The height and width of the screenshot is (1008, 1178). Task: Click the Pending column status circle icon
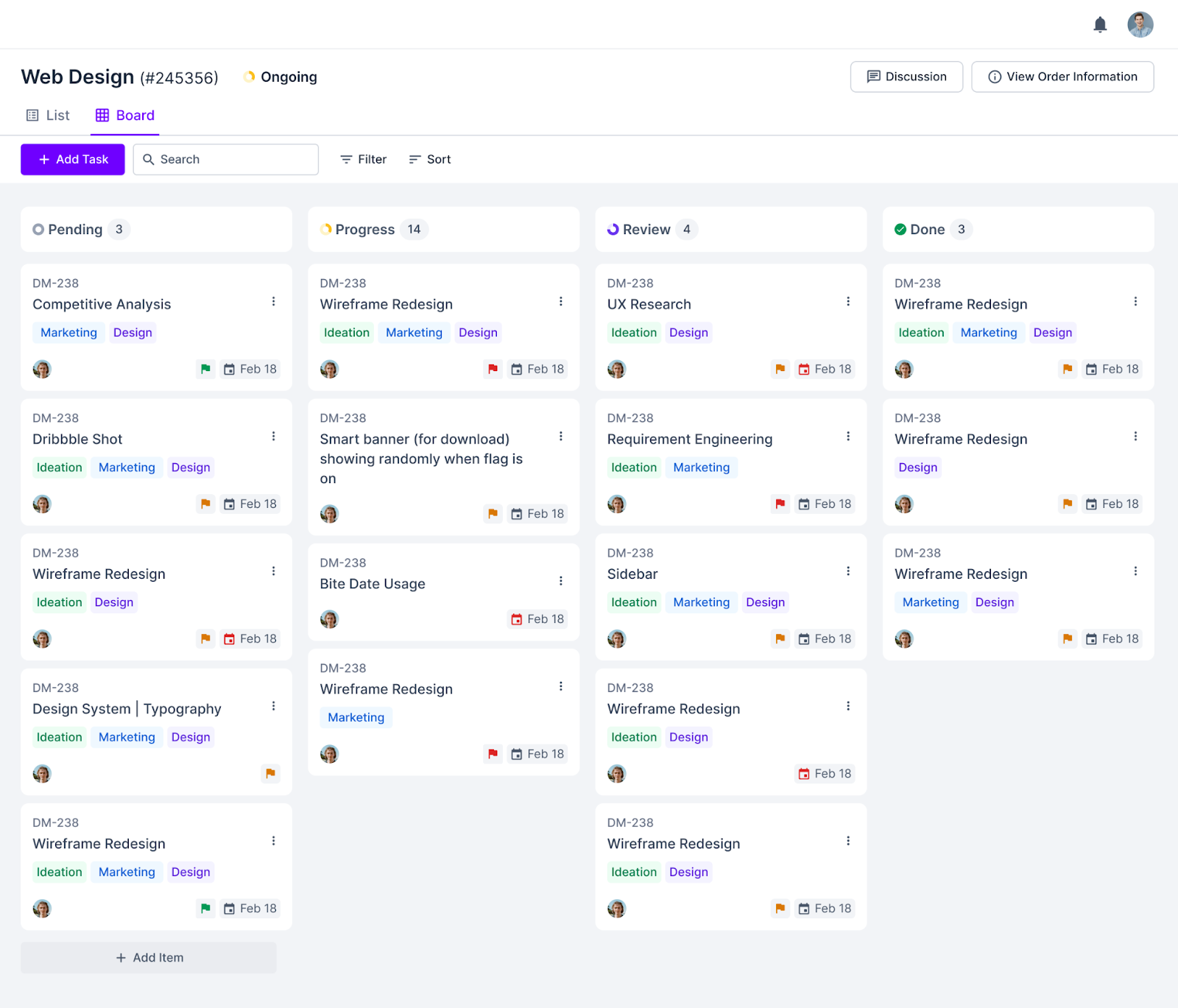coord(38,229)
